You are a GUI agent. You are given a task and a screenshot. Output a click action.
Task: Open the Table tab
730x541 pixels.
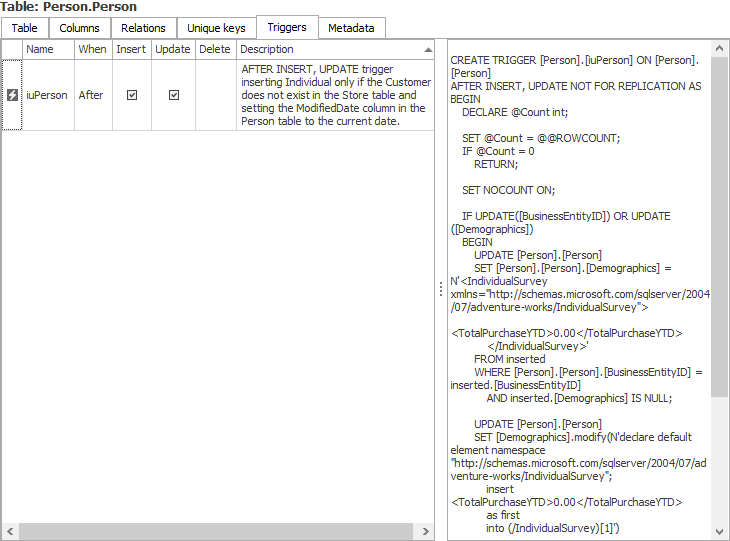point(24,28)
